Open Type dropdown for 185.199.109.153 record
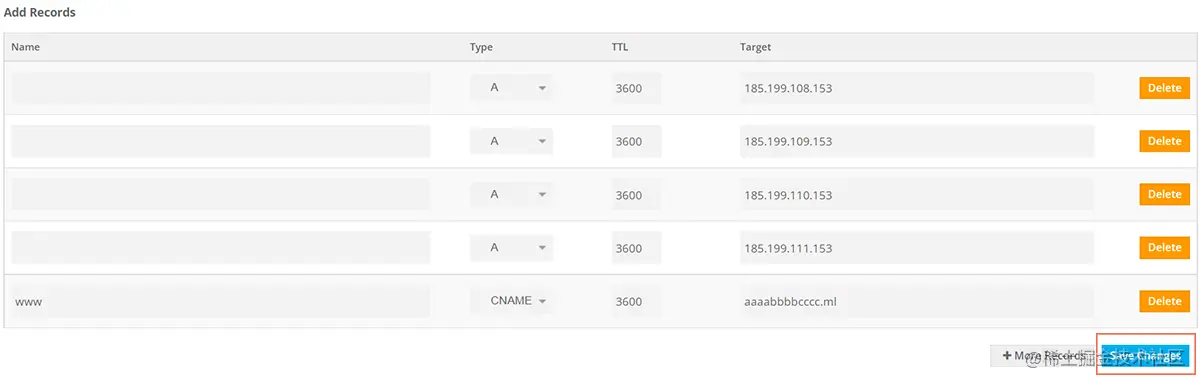1200x383 pixels. pos(511,141)
